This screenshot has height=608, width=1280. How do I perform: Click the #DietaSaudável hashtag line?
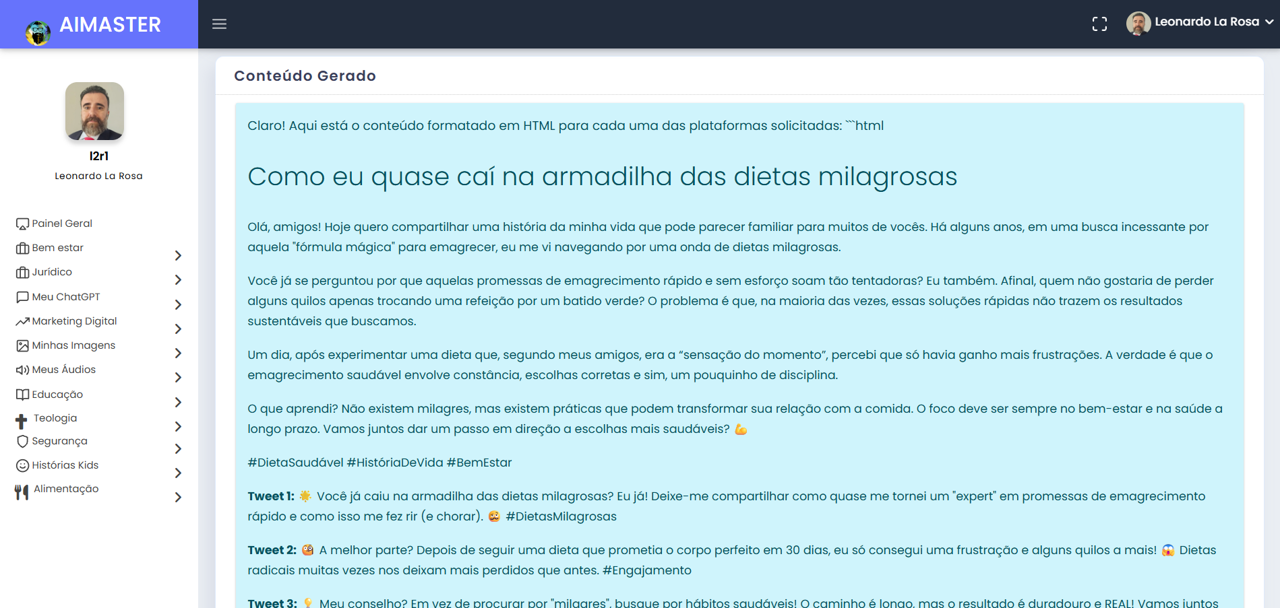click(380, 463)
